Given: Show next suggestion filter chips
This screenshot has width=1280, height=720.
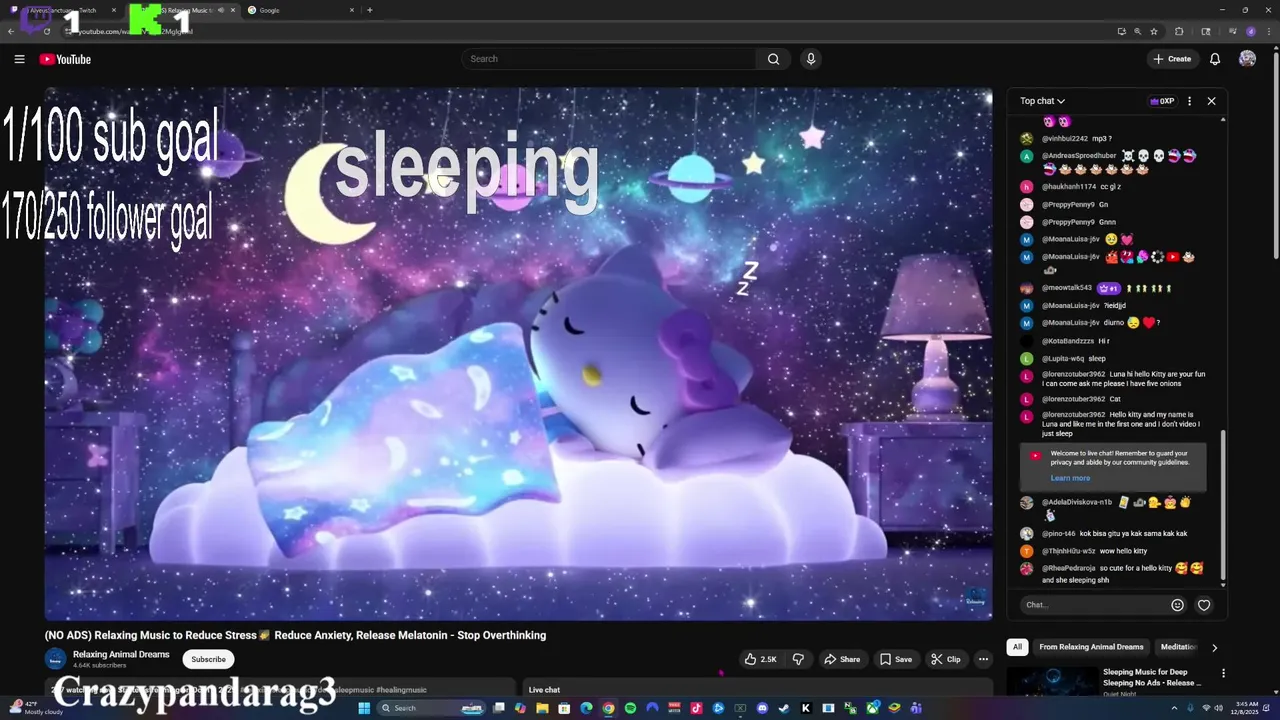Looking at the screenshot, I should point(1215,647).
